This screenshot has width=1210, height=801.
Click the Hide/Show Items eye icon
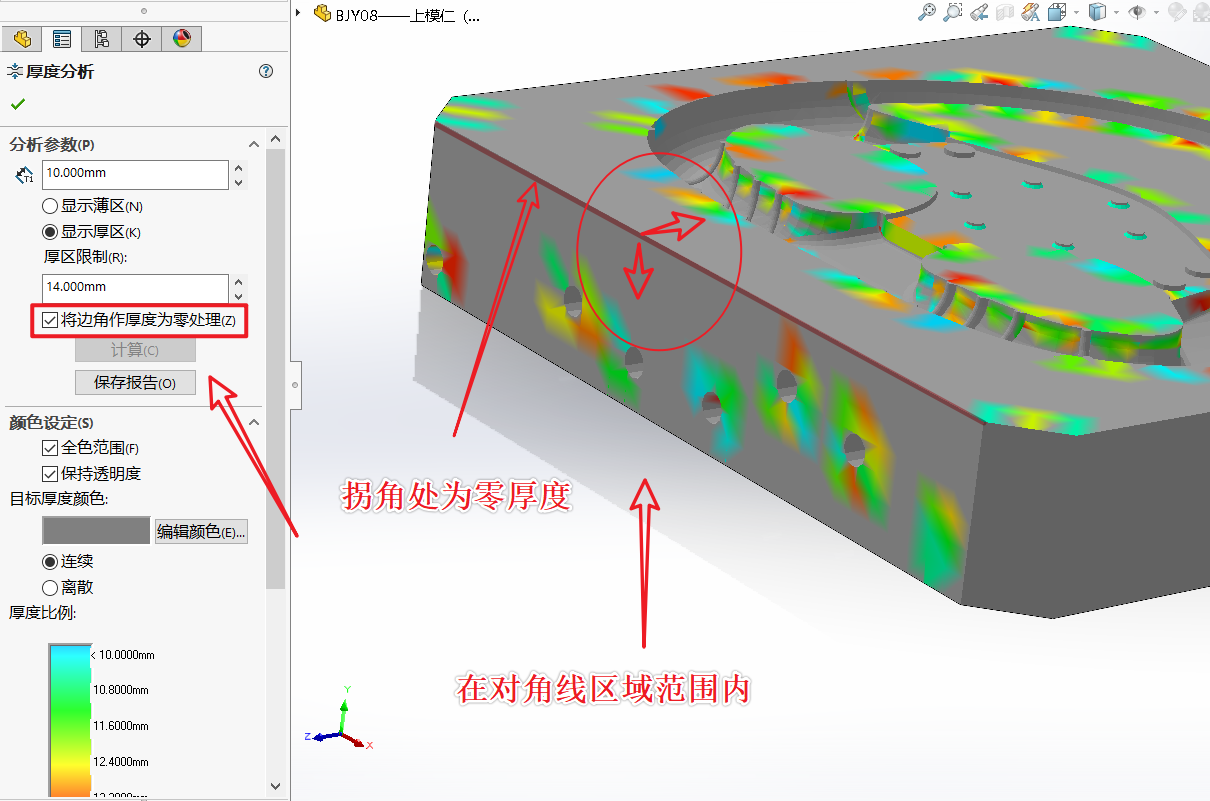tap(1137, 12)
